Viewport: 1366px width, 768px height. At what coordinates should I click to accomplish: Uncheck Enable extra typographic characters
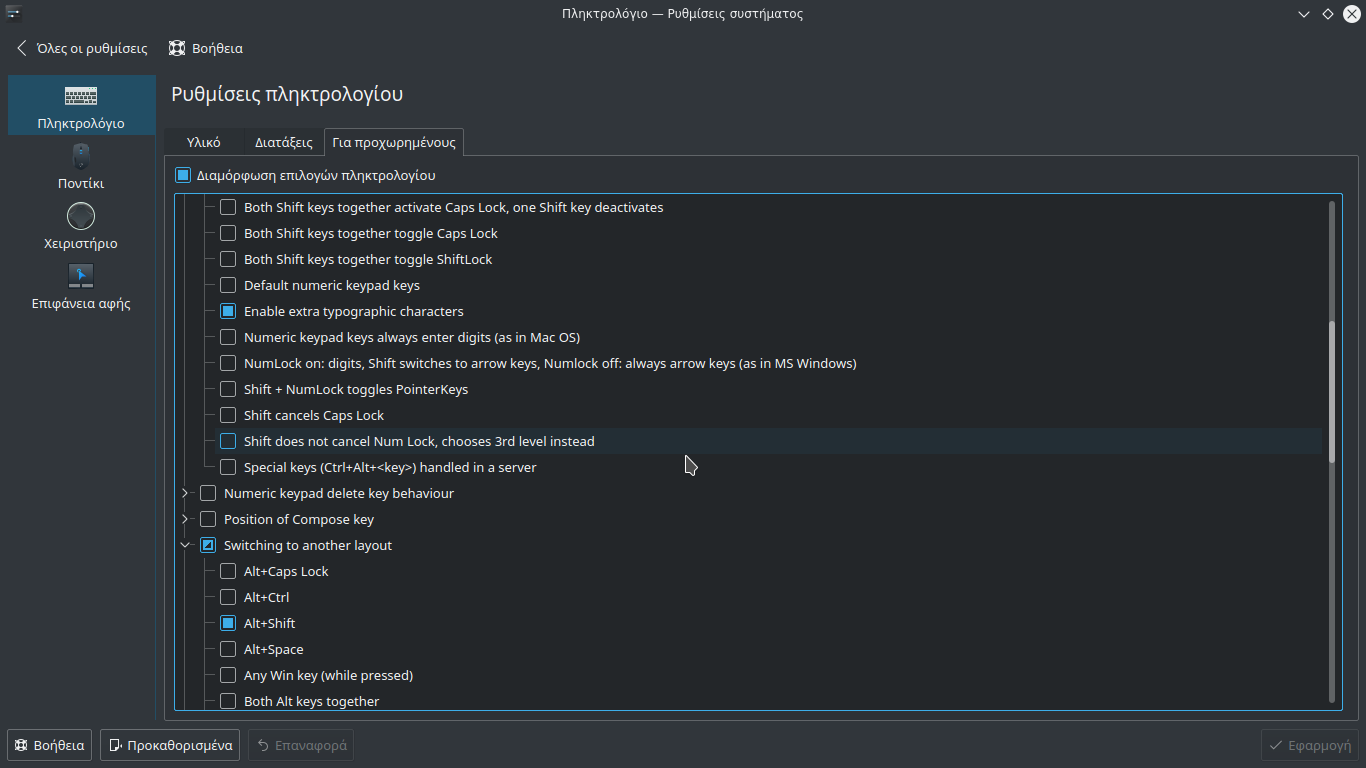tap(228, 311)
